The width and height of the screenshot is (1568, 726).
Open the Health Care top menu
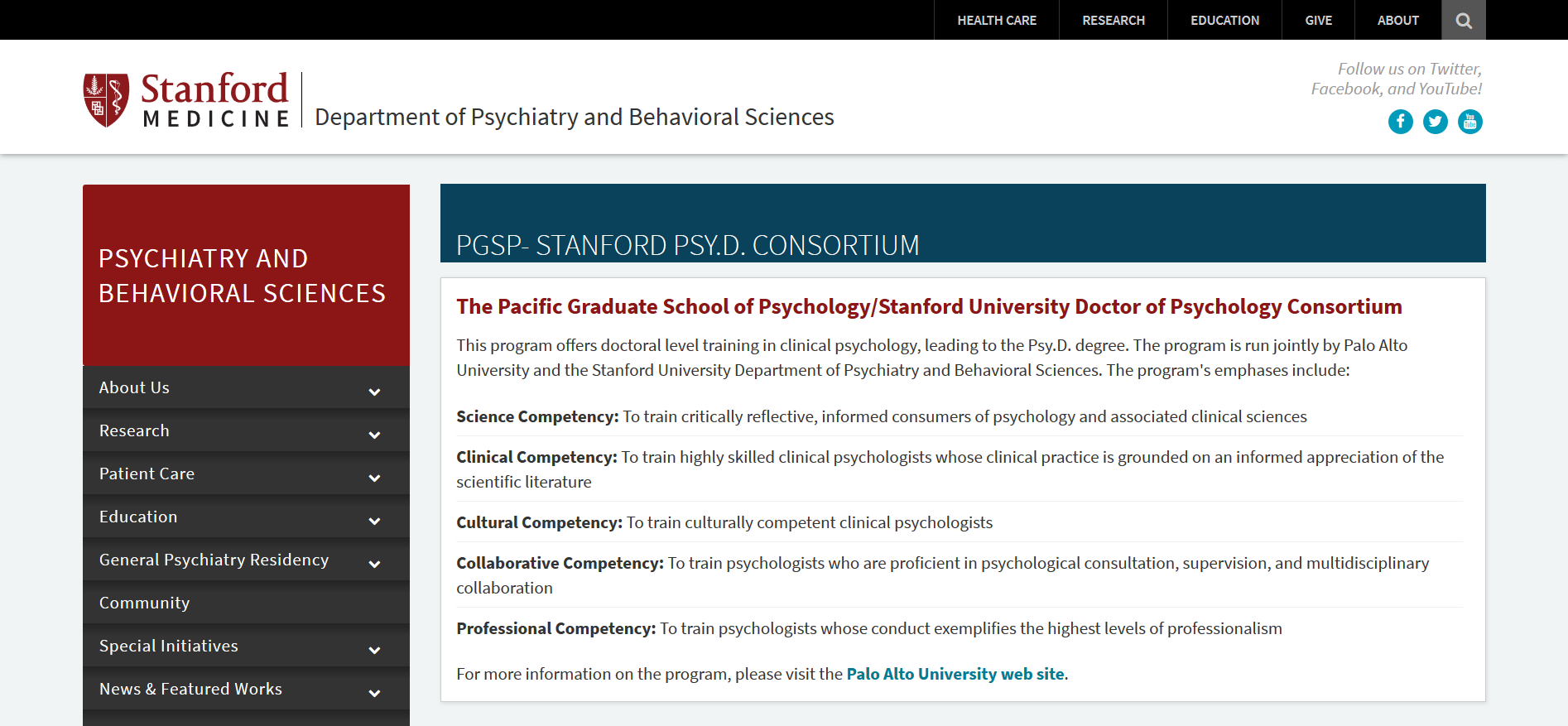click(997, 20)
